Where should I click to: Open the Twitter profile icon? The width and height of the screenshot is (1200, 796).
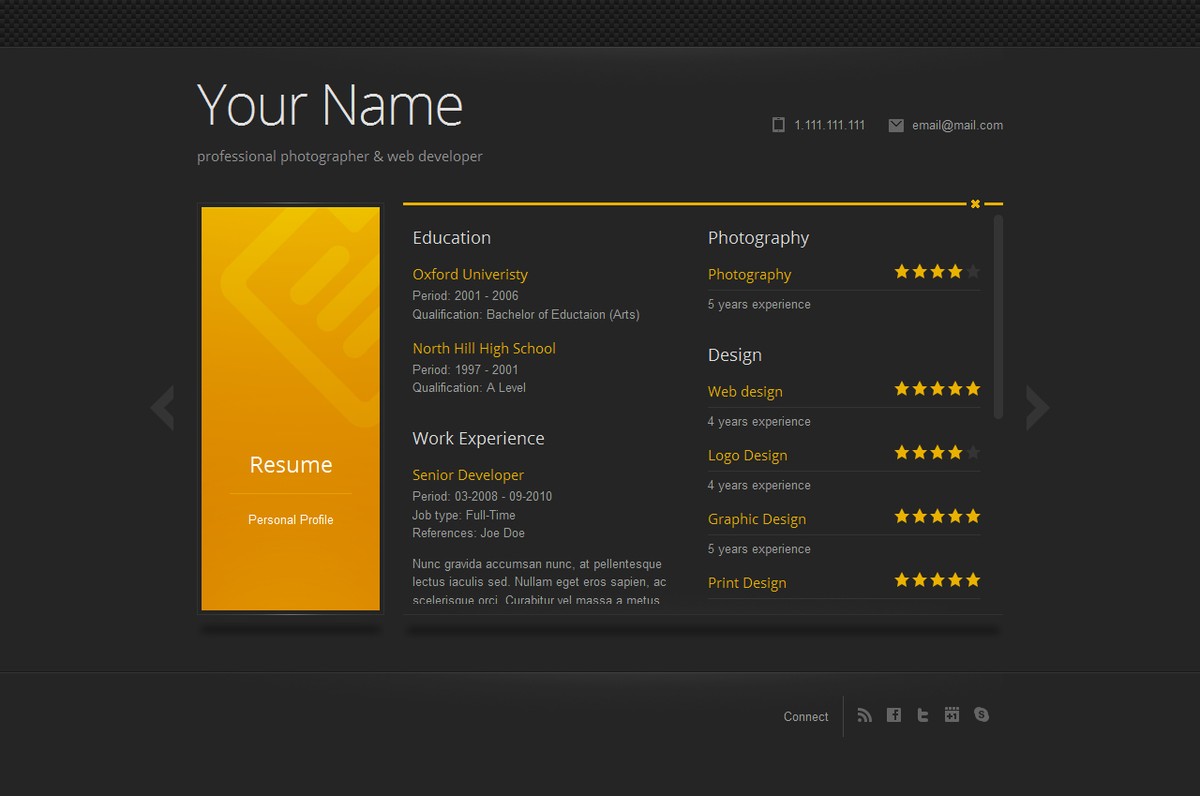pyautogui.click(x=923, y=715)
